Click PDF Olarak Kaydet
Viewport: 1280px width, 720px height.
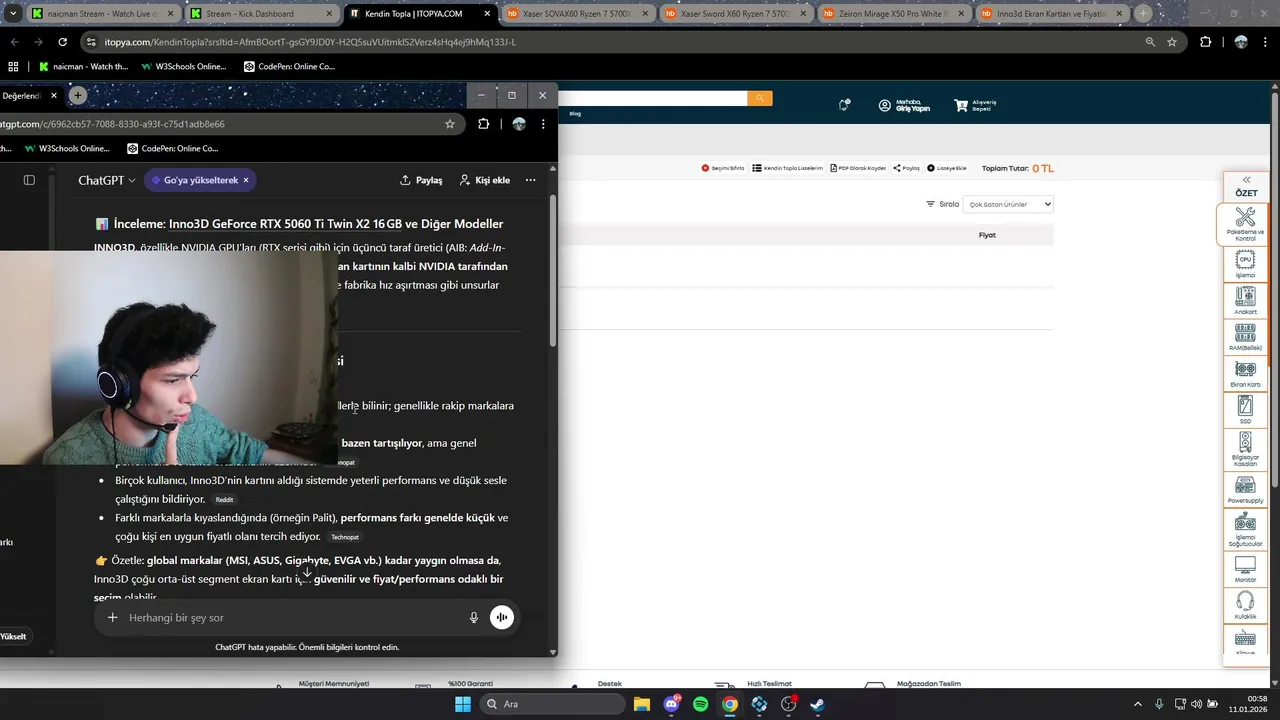tap(858, 168)
